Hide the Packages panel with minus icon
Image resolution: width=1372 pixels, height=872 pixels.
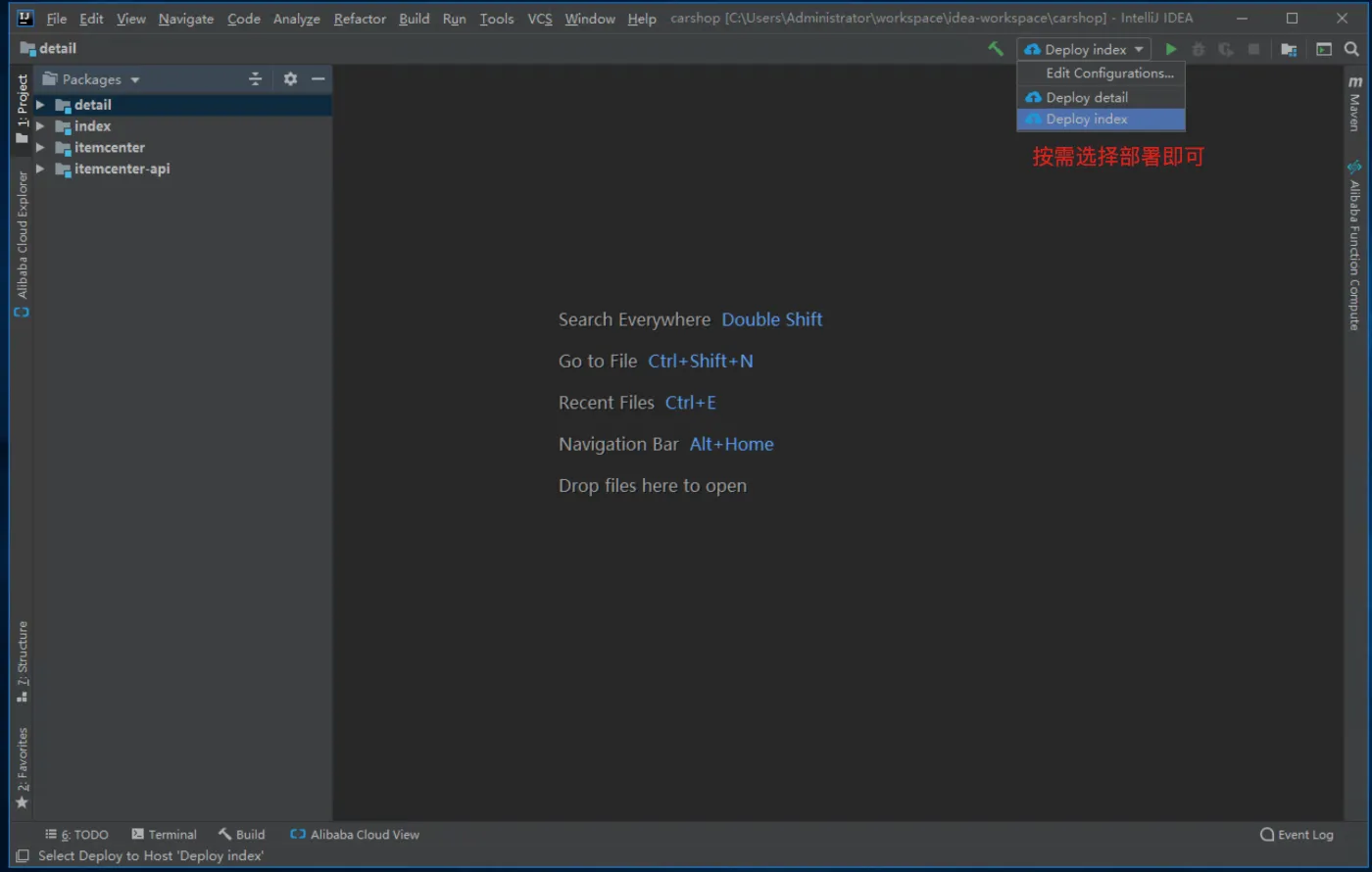click(x=318, y=79)
